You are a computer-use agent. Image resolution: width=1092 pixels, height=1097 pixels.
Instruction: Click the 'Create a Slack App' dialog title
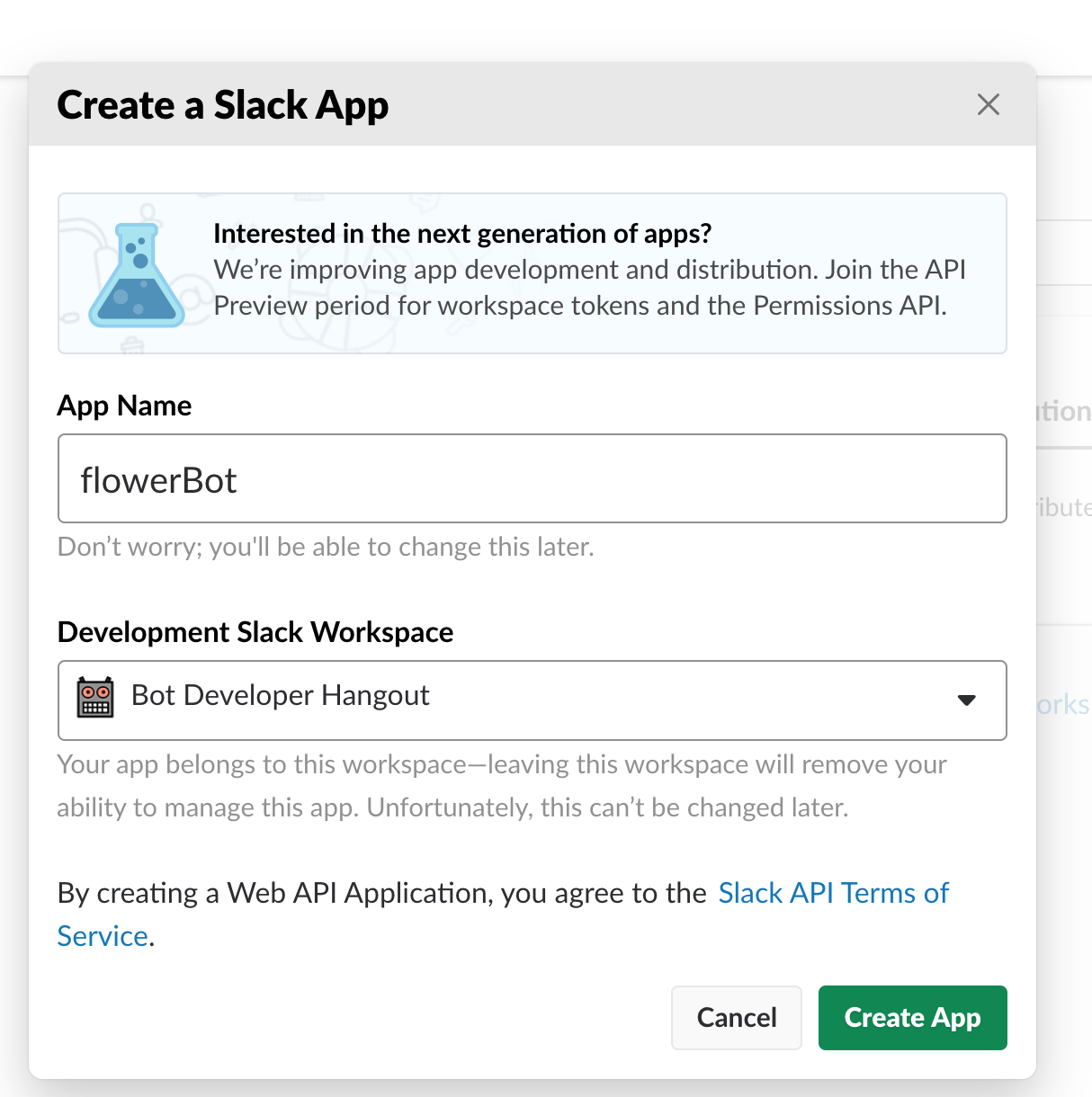[223, 105]
